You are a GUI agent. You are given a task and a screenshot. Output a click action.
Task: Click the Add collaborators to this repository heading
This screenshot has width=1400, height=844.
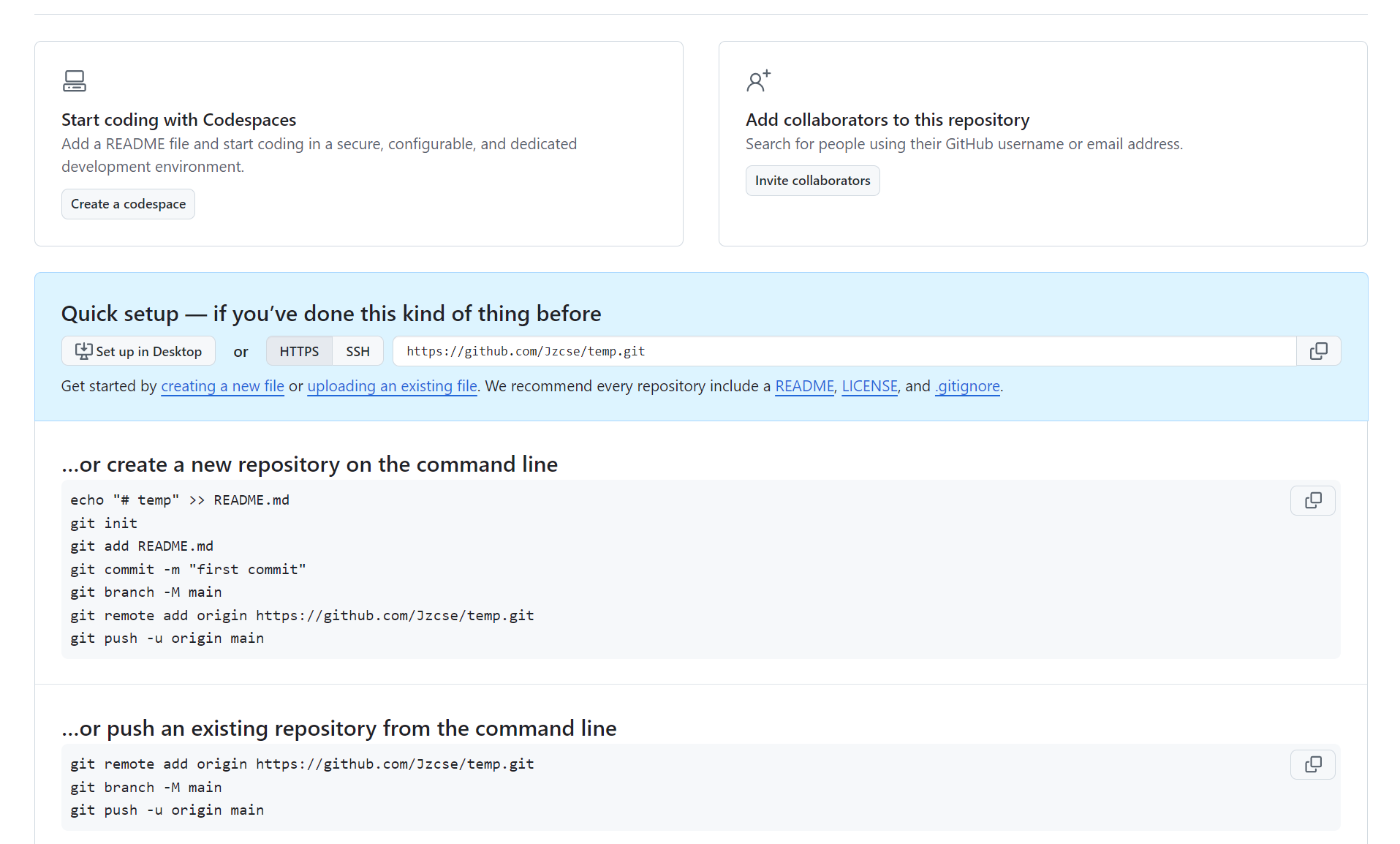(x=887, y=120)
